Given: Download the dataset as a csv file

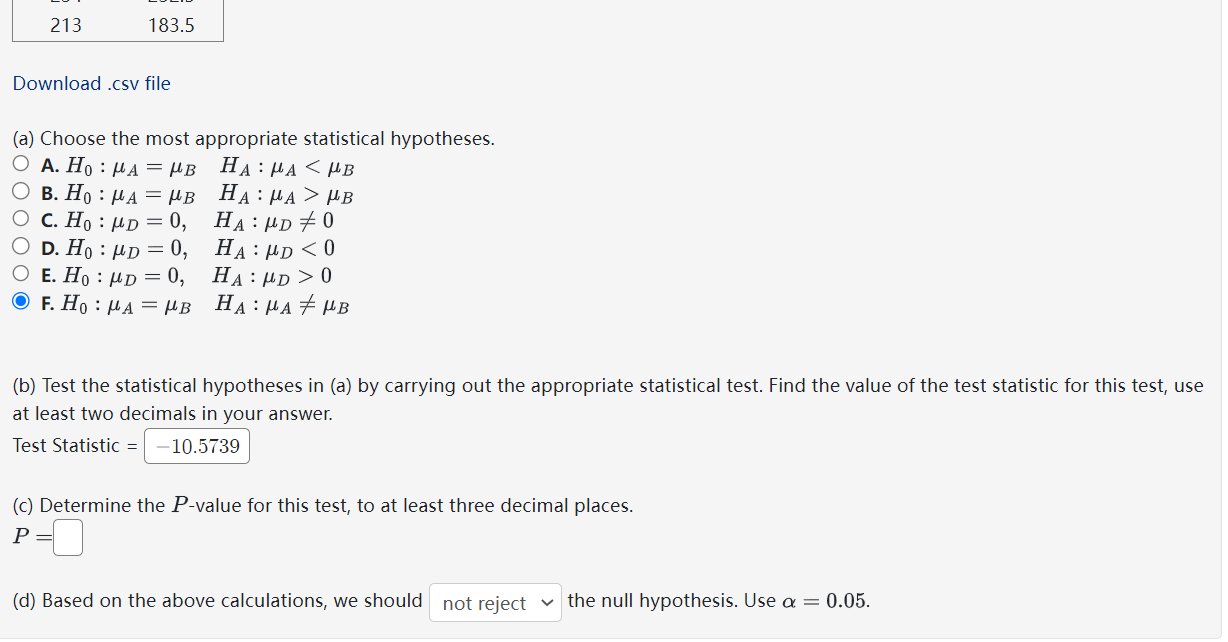Looking at the screenshot, I should pos(91,83).
